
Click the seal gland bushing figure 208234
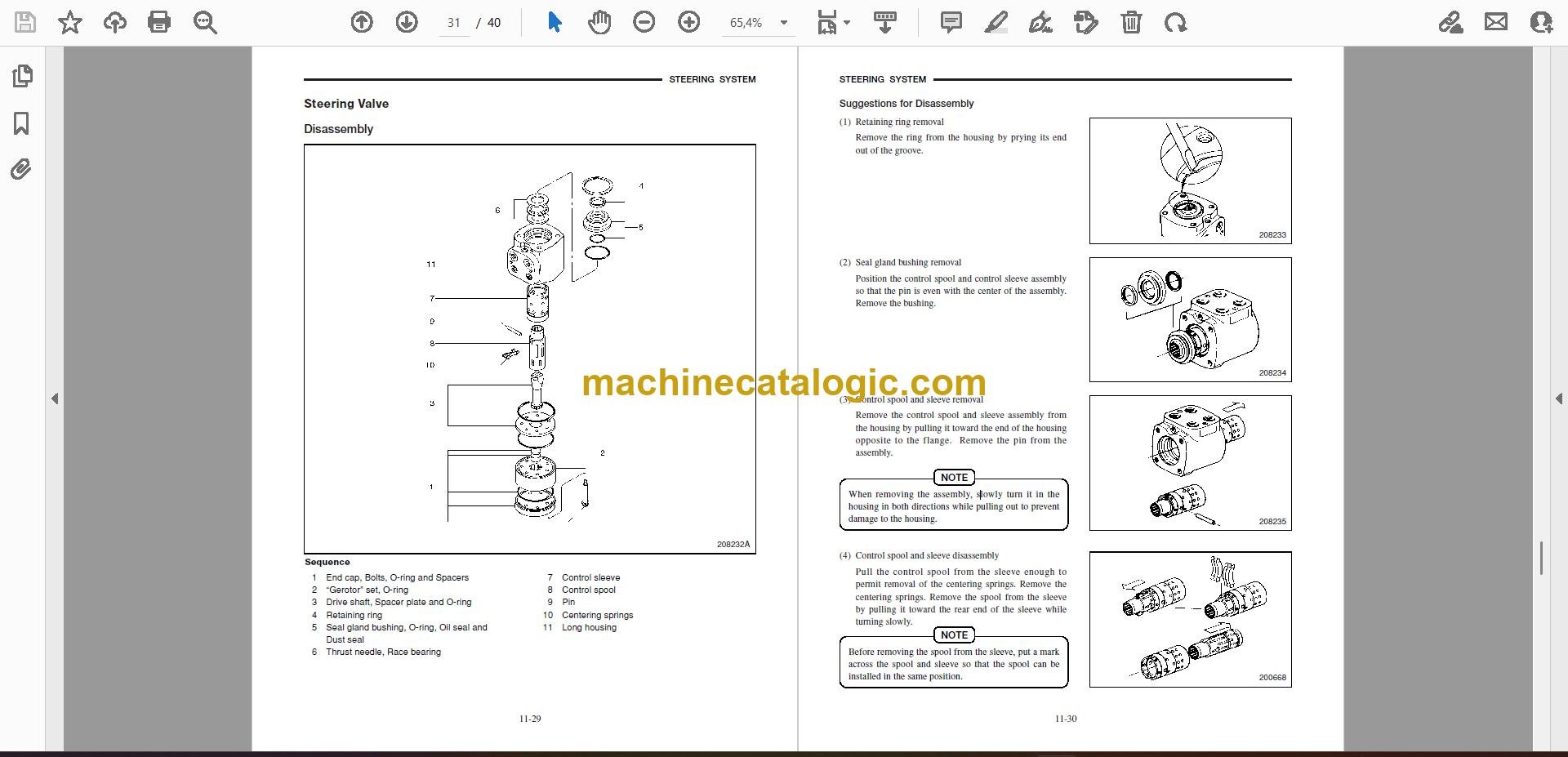pyautogui.click(x=1190, y=319)
